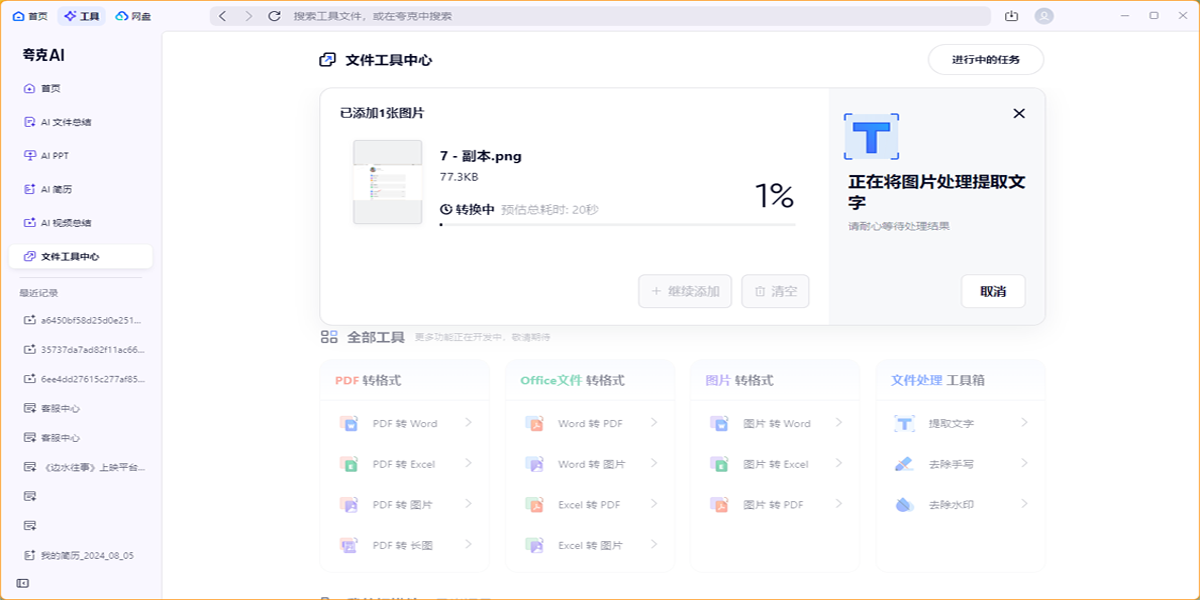Go back with the back arrow
Viewport: 1200px width, 600px height.
(x=223, y=16)
